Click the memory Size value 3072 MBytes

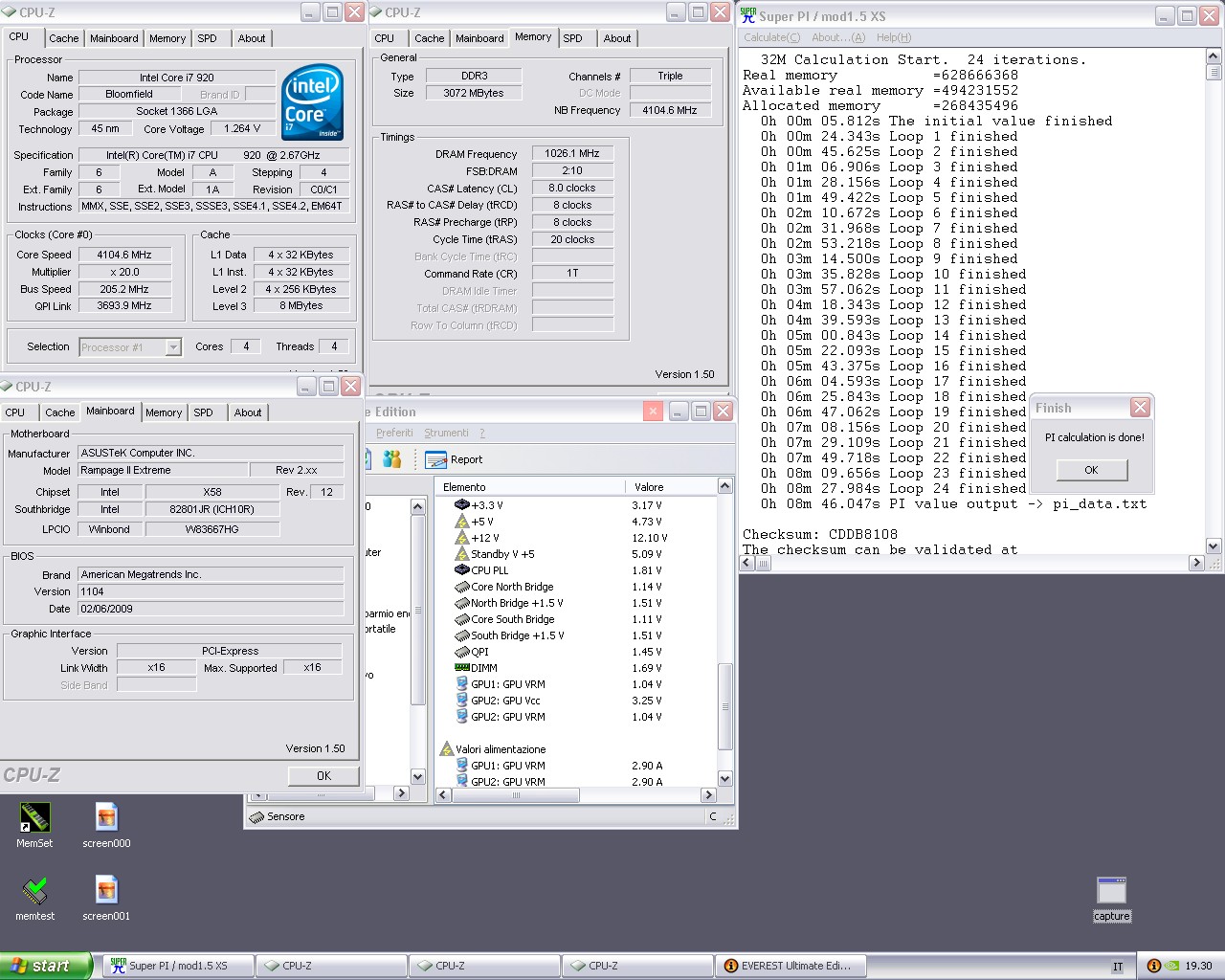(474, 93)
